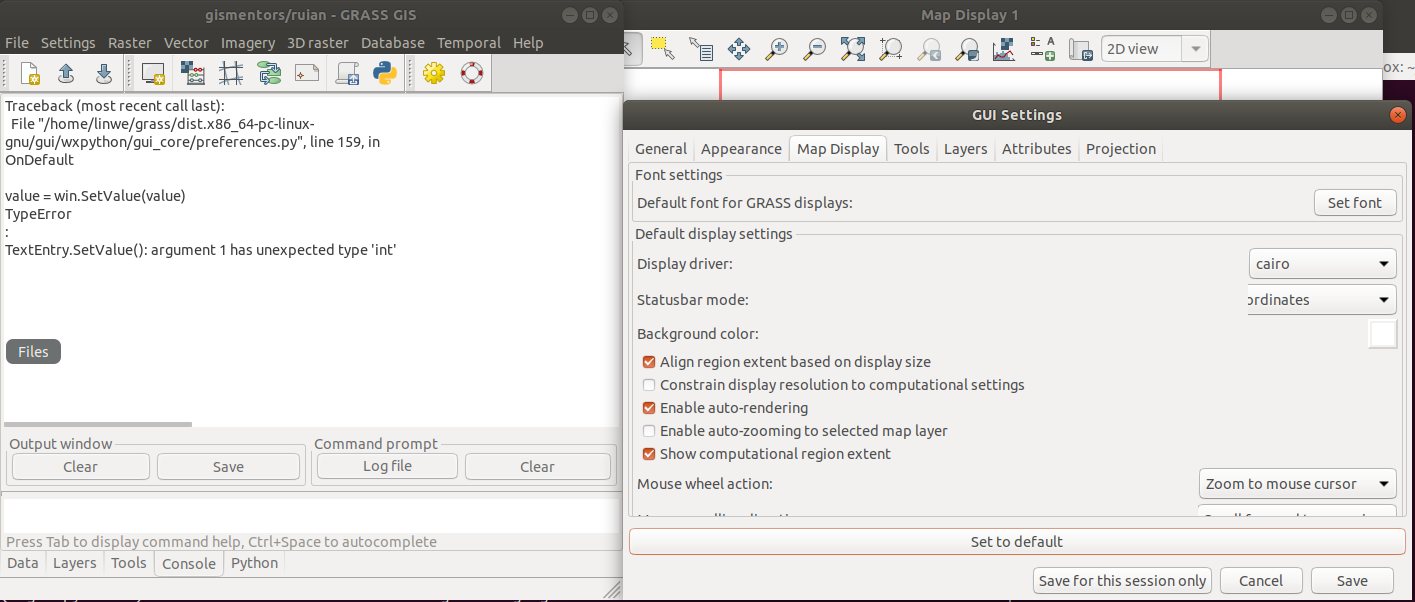The image size is (1415, 602).
Task: Open the Display driver dropdown
Action: pos(1322,263)
